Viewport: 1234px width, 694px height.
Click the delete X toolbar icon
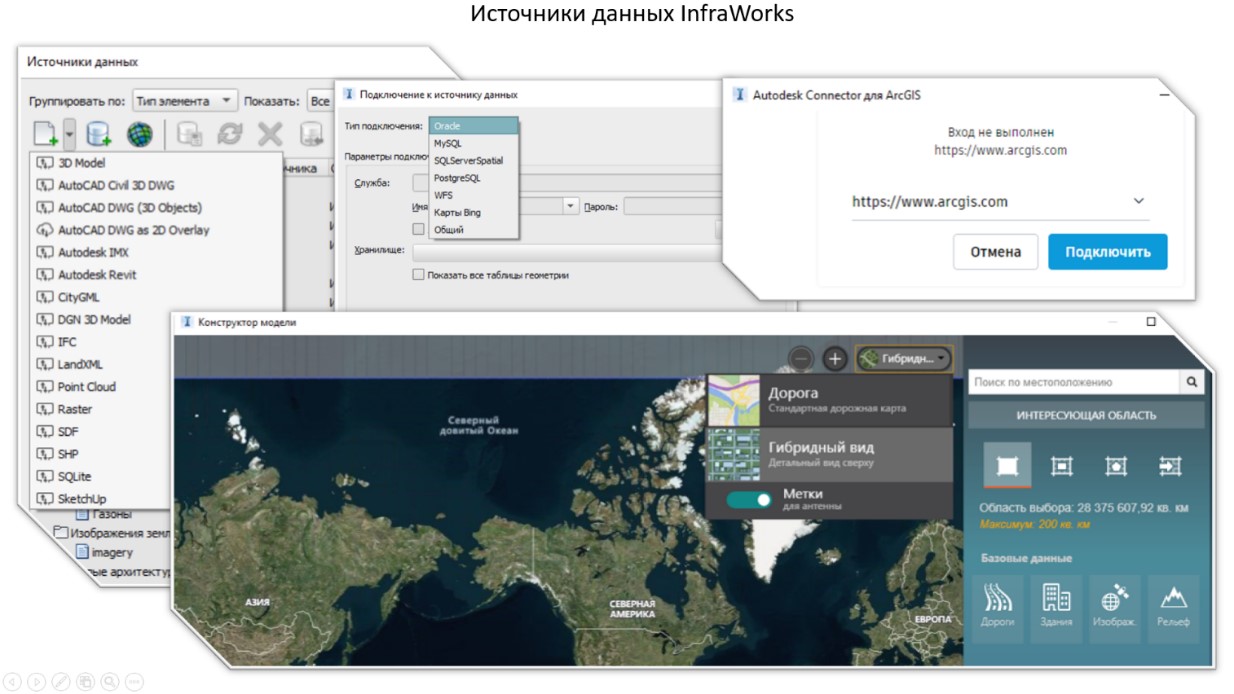click(270, 134)
